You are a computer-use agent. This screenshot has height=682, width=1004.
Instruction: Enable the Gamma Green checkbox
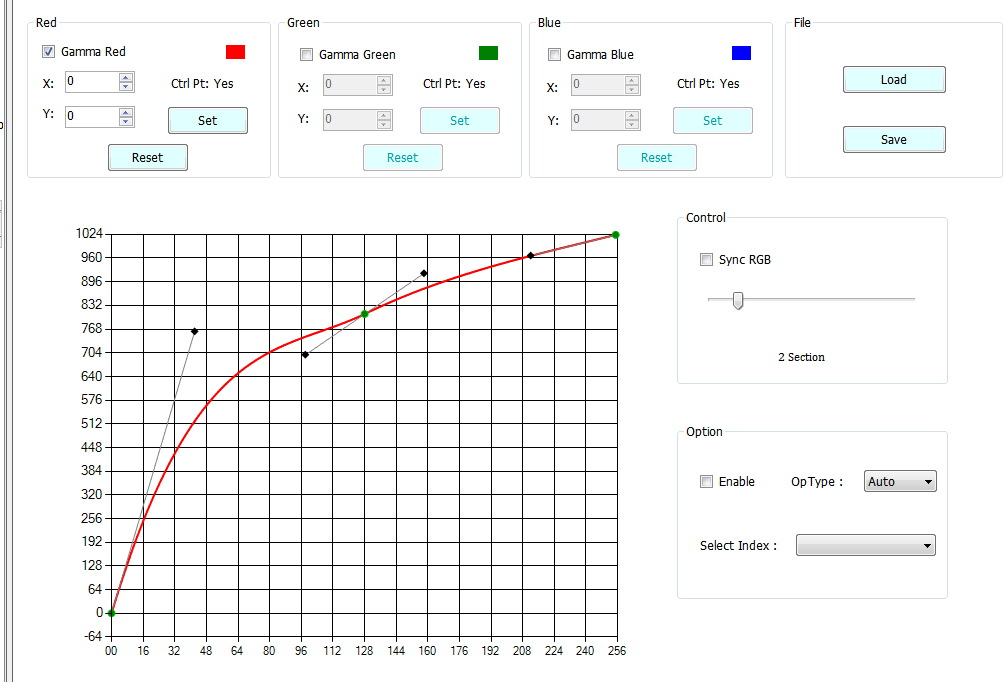pos(306,54)
